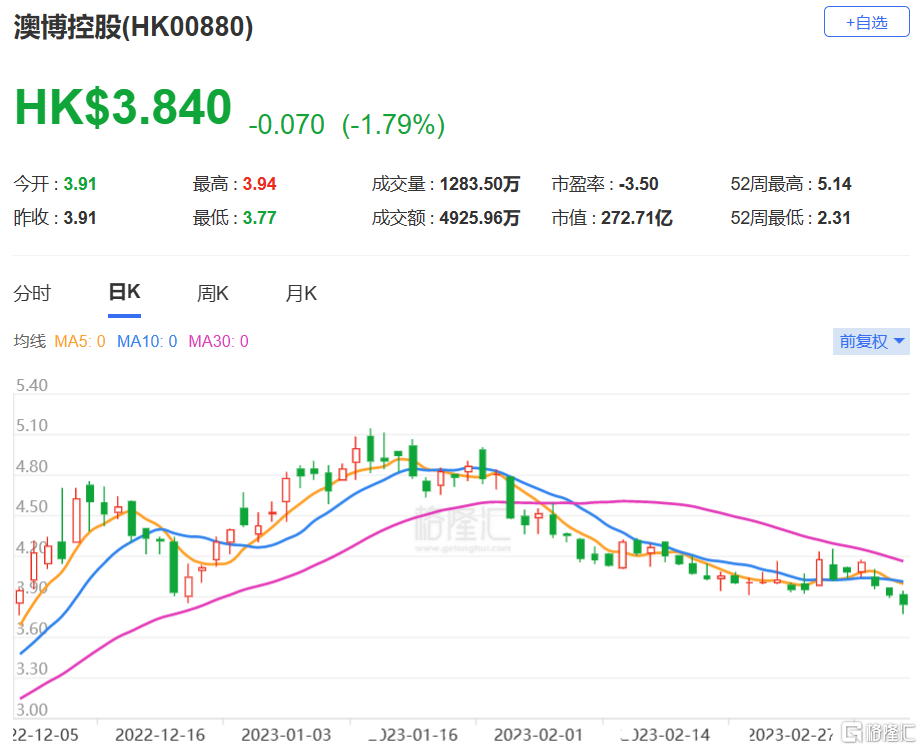Click the current price HK$3.840

[x=123, y=107]
